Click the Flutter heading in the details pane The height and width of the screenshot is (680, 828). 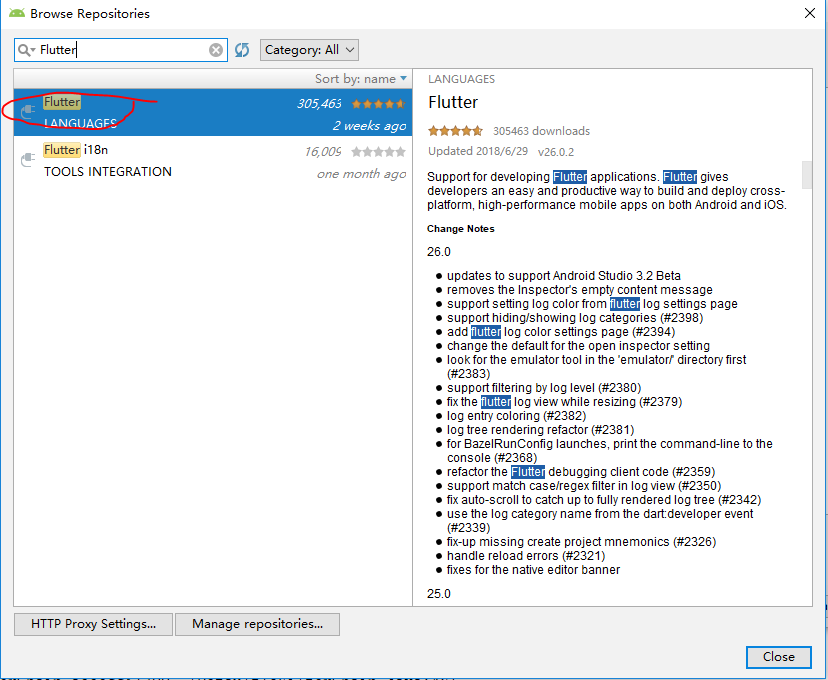[x=453, y=102]
